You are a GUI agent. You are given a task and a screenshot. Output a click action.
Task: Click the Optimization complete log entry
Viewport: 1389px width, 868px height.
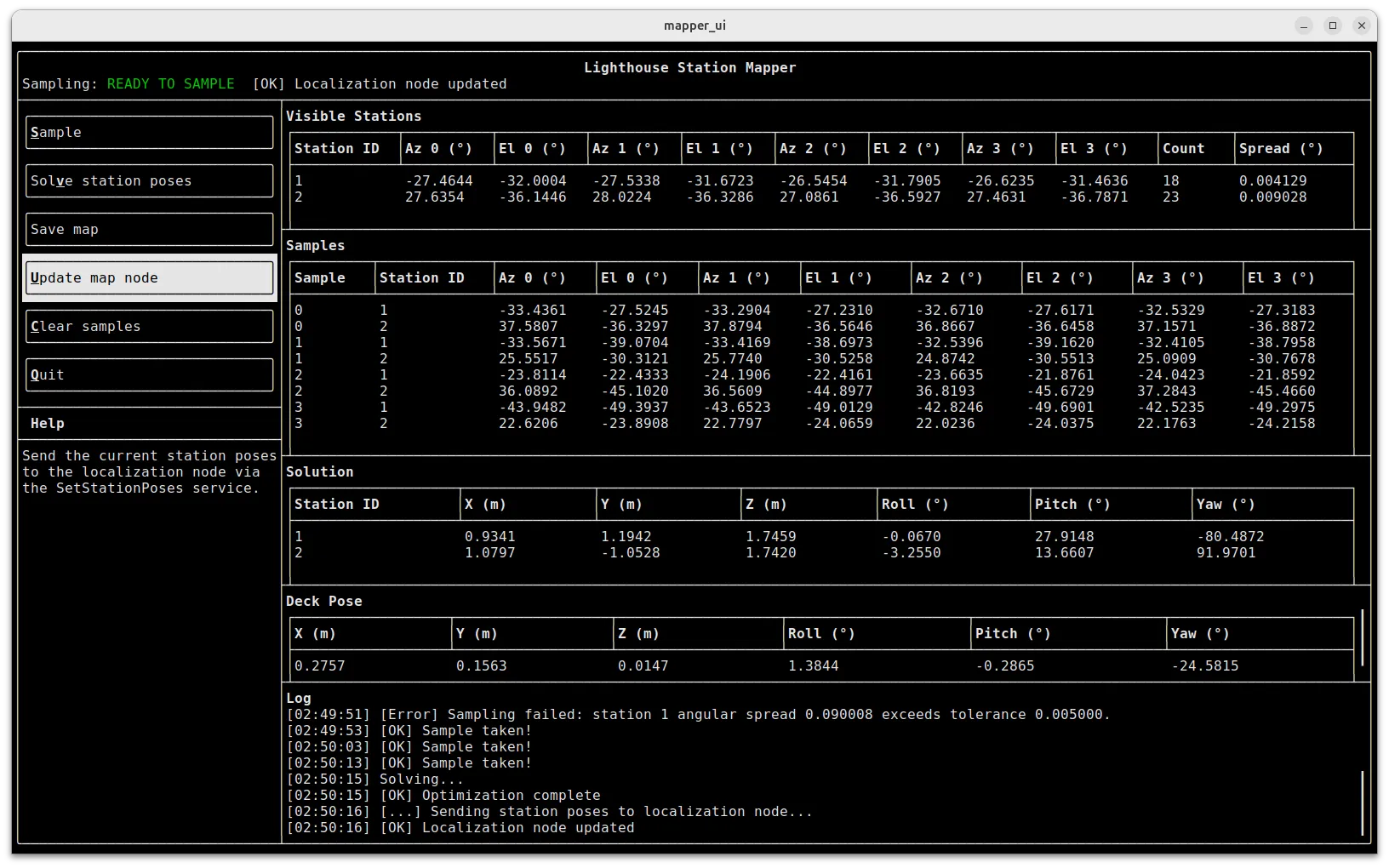point(443,796)
